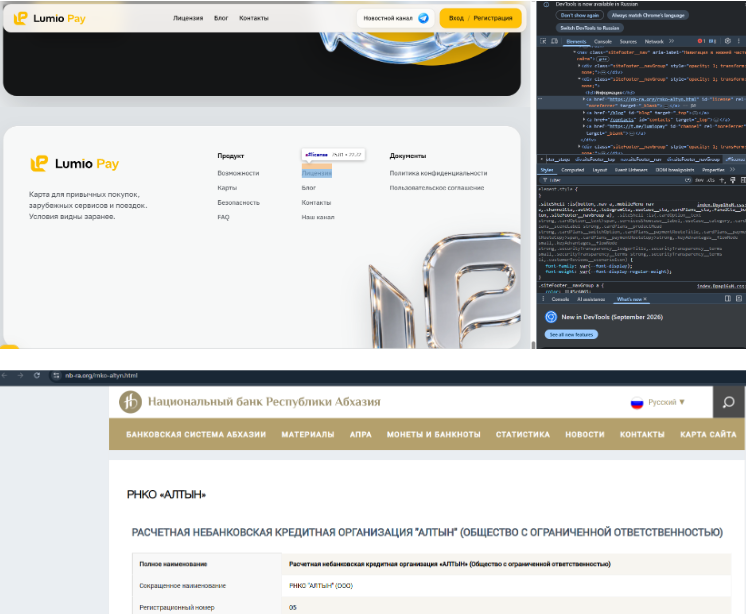Click See all new features button
The image size is (746, 614).
click(571, 335)
